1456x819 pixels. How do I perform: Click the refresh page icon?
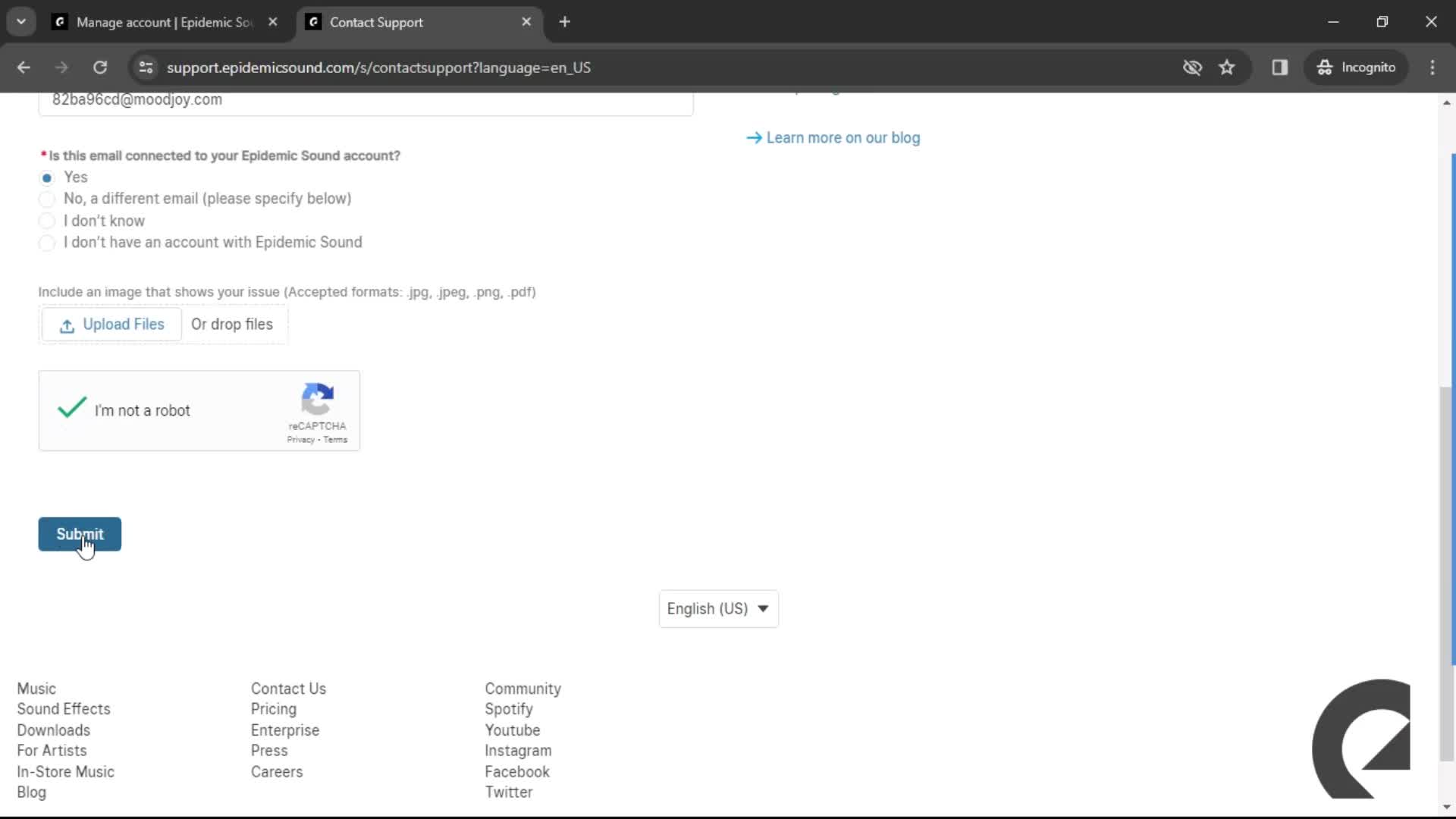[99, 67]
